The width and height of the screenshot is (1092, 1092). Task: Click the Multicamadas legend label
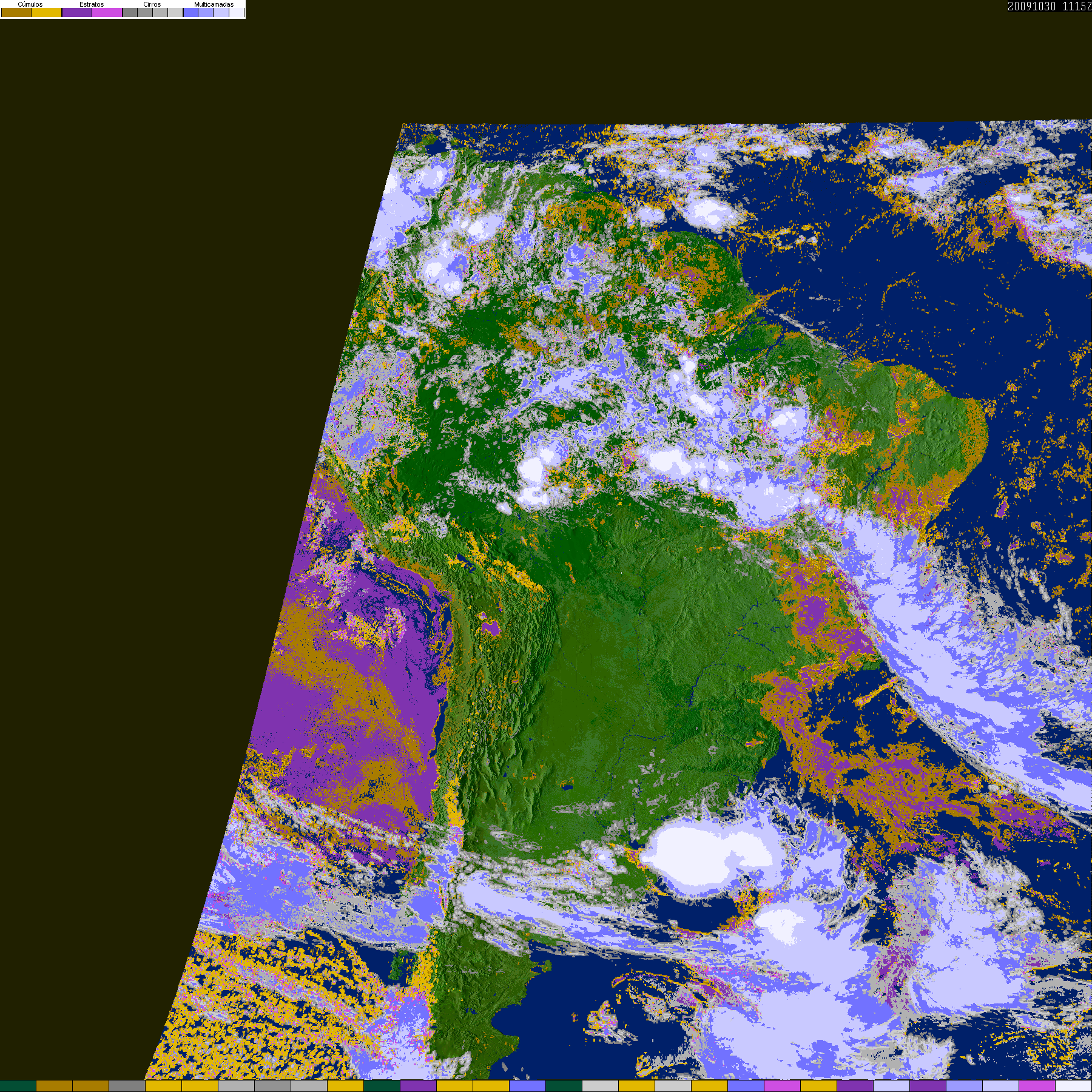pyautogui.click(x=214, y=4)
